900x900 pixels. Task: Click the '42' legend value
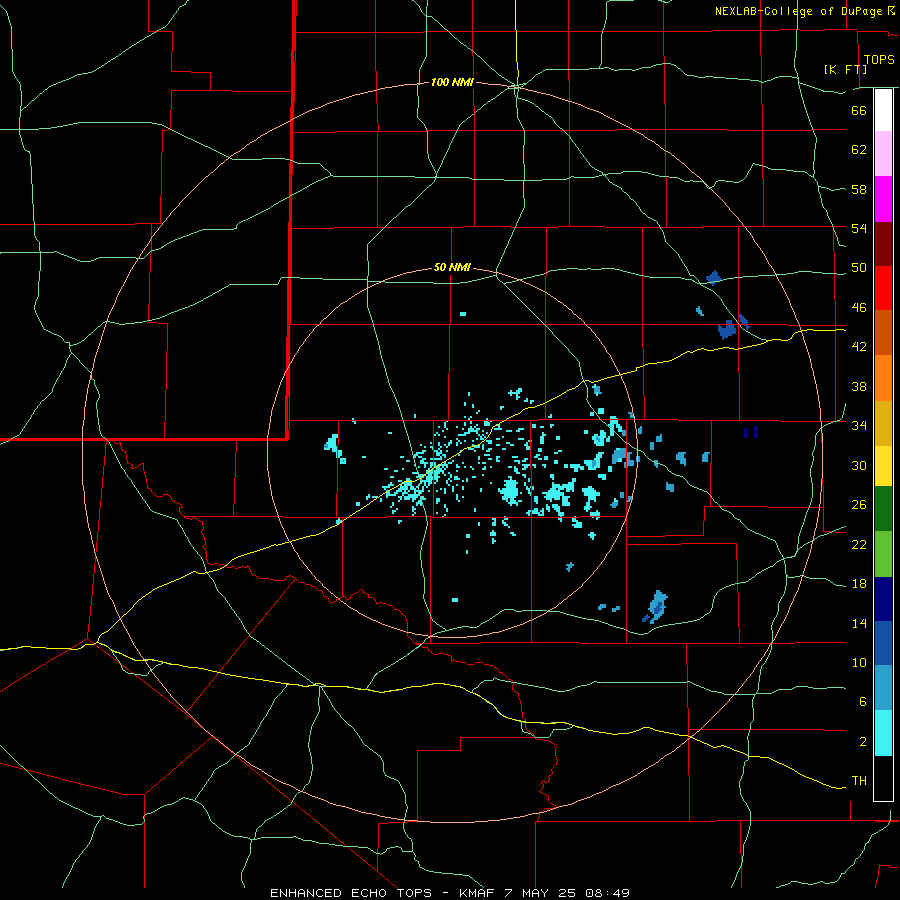(859, 347)
